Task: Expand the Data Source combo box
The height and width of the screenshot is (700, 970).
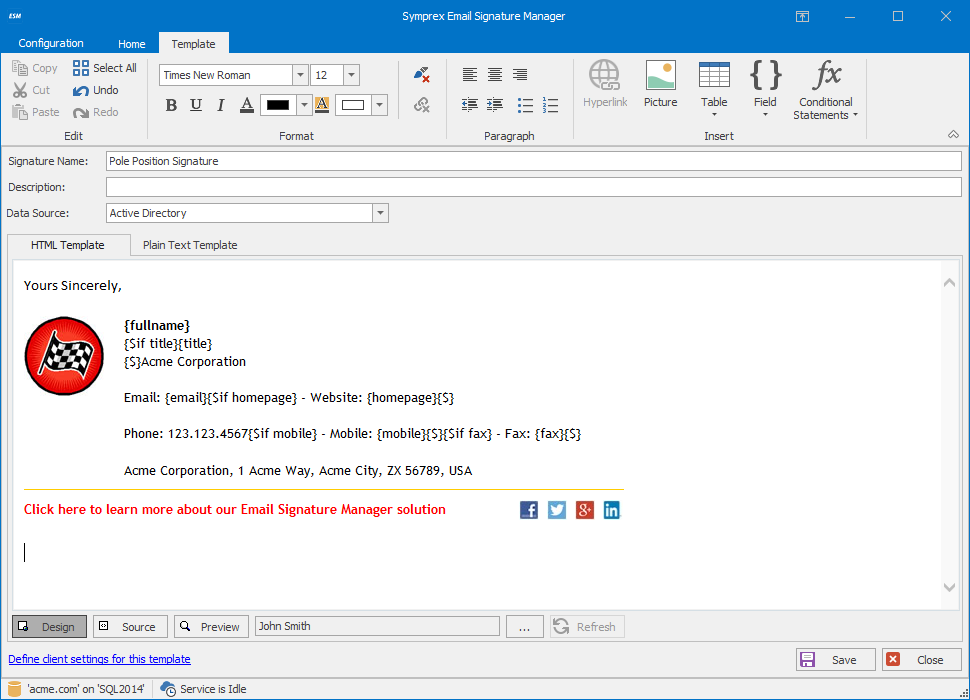Action: point(380,213)
